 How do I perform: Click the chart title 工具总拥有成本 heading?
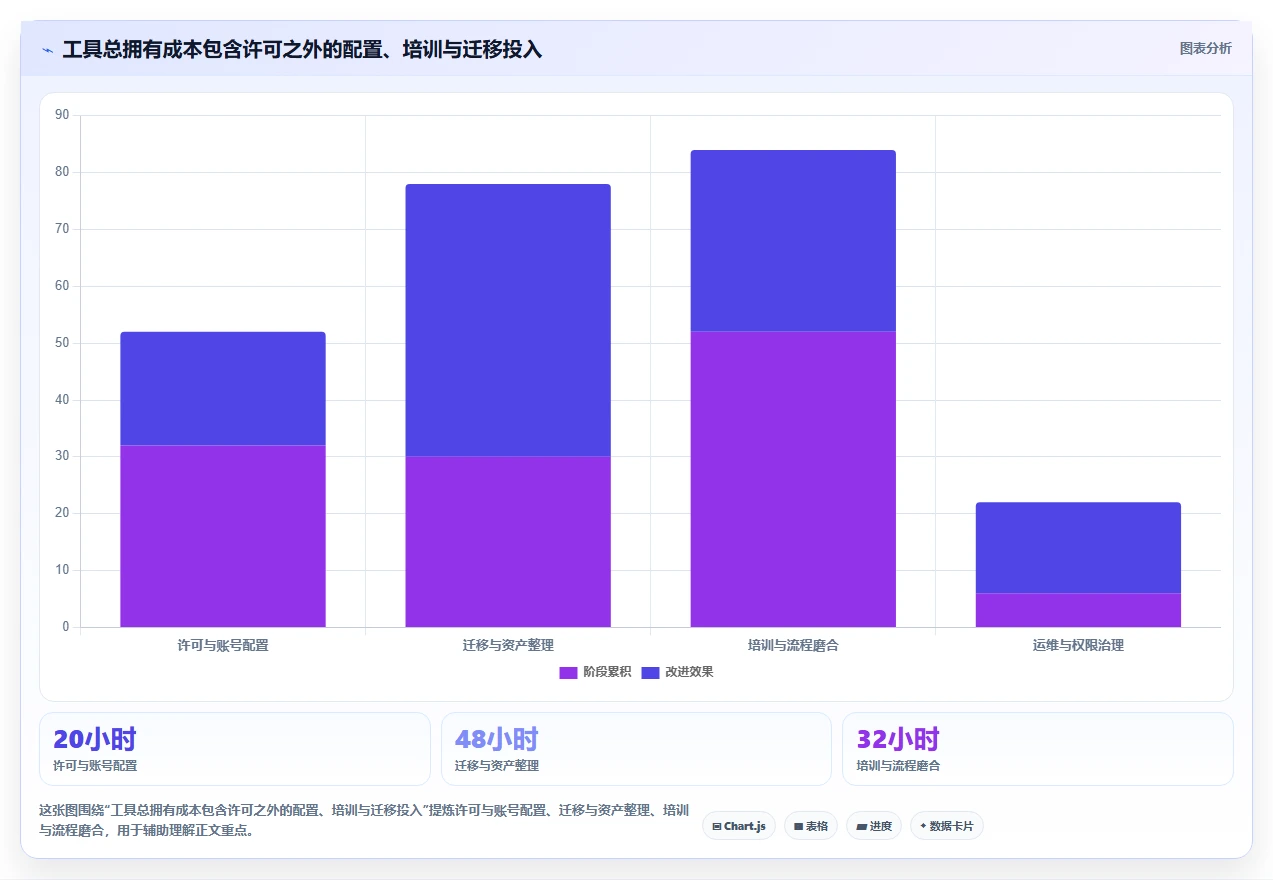point(302,49)
